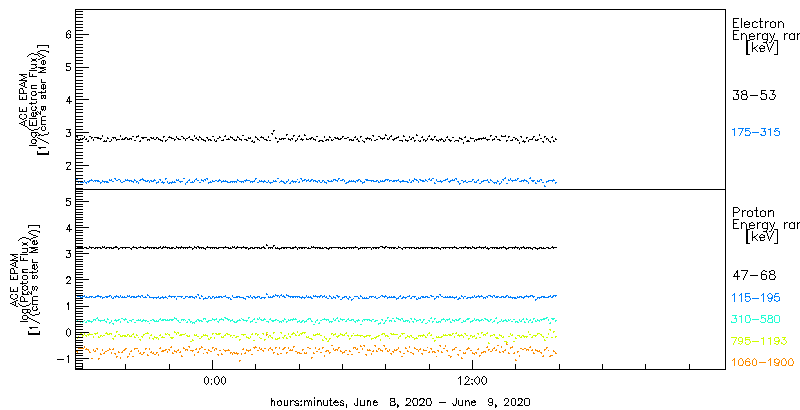Image resolution: width=800 pixels, height=410 pixels.
Task: Click the Proton legend heading
Action: (753, 213)
